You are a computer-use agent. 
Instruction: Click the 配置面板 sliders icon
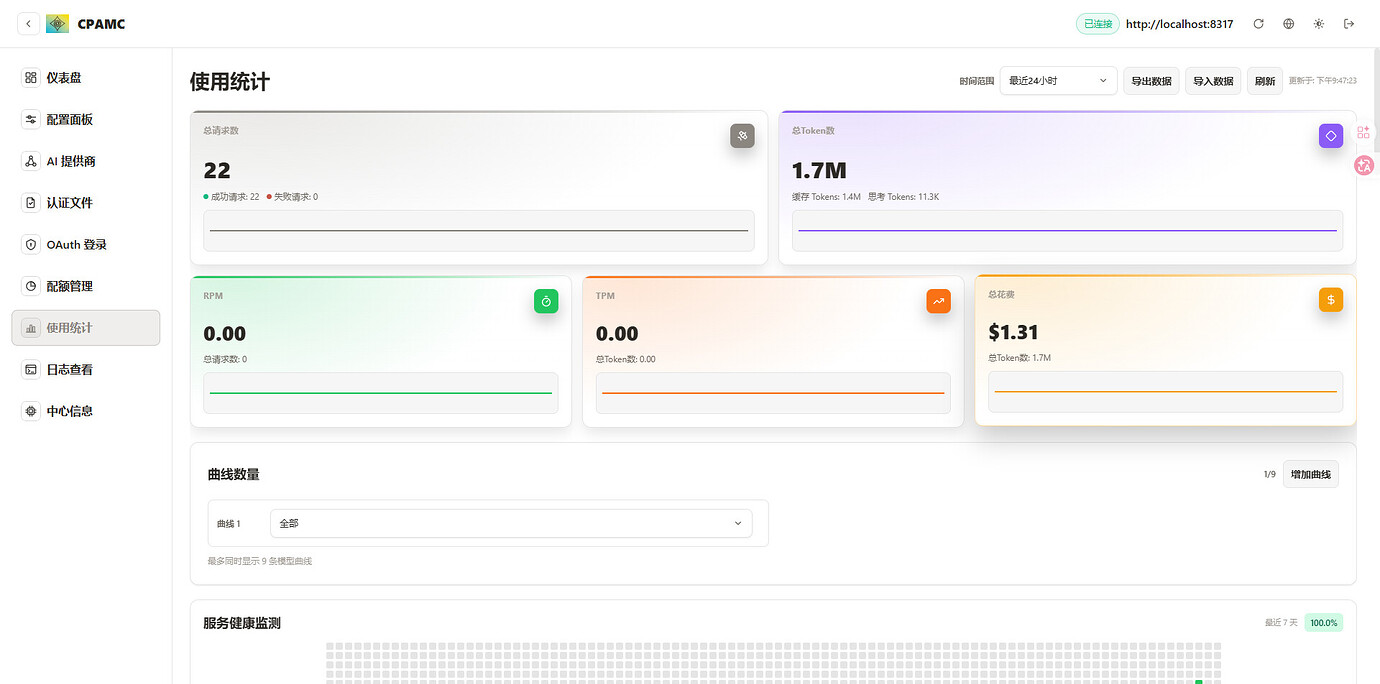click(31, 120)
